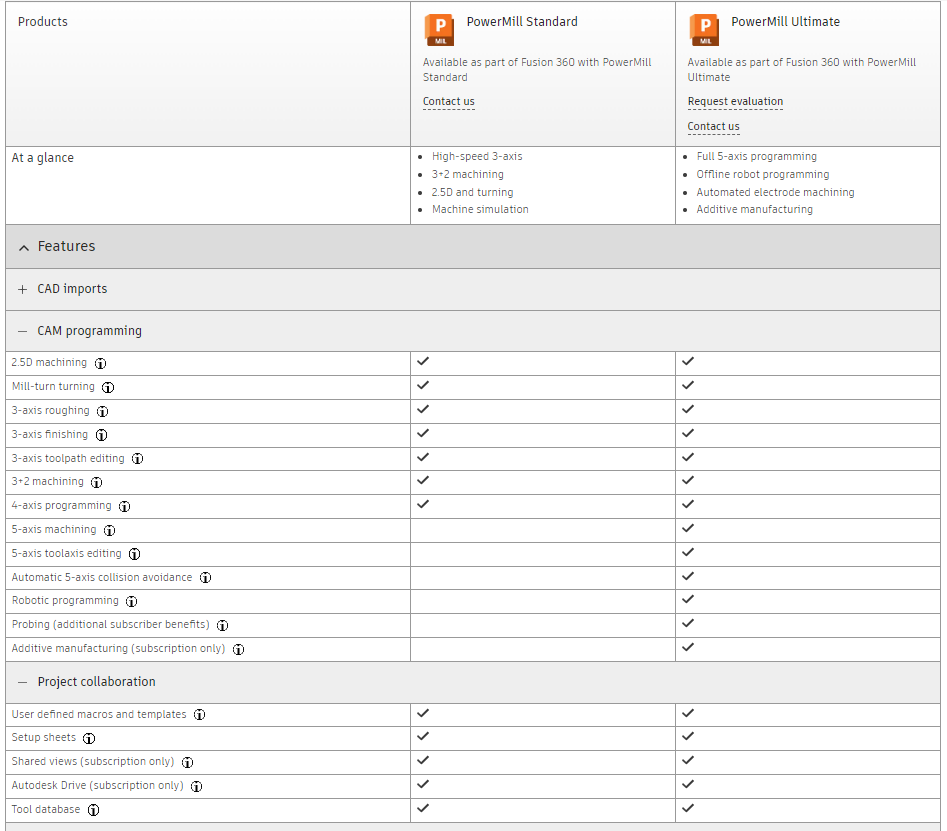View info about 3-axis toolpath editing
This screenshot has height=831, width=947.
click(x=138, y=458)
